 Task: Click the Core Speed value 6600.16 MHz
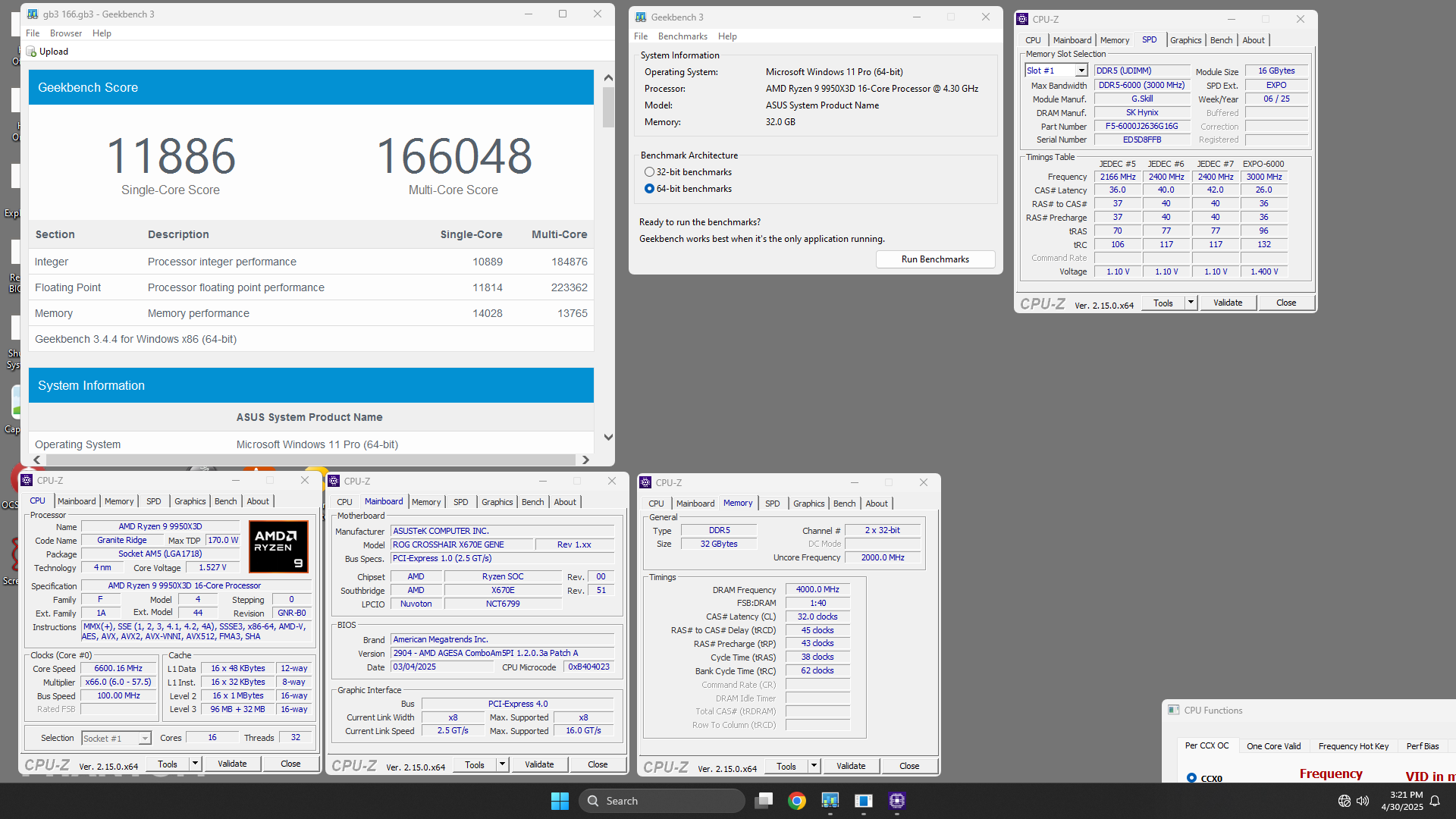pos(118,668)
